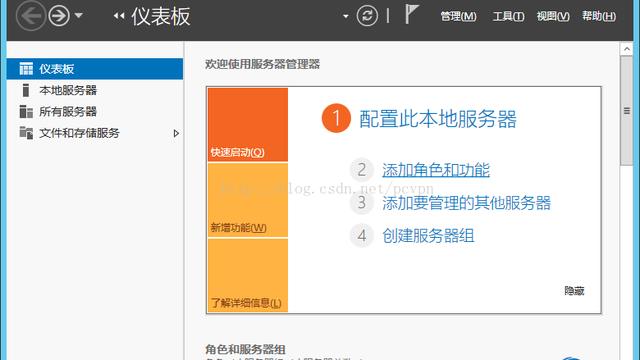Click the 仪表板 grid icon
This screenshot has height=360, width=640.
[x=26, y=69]
